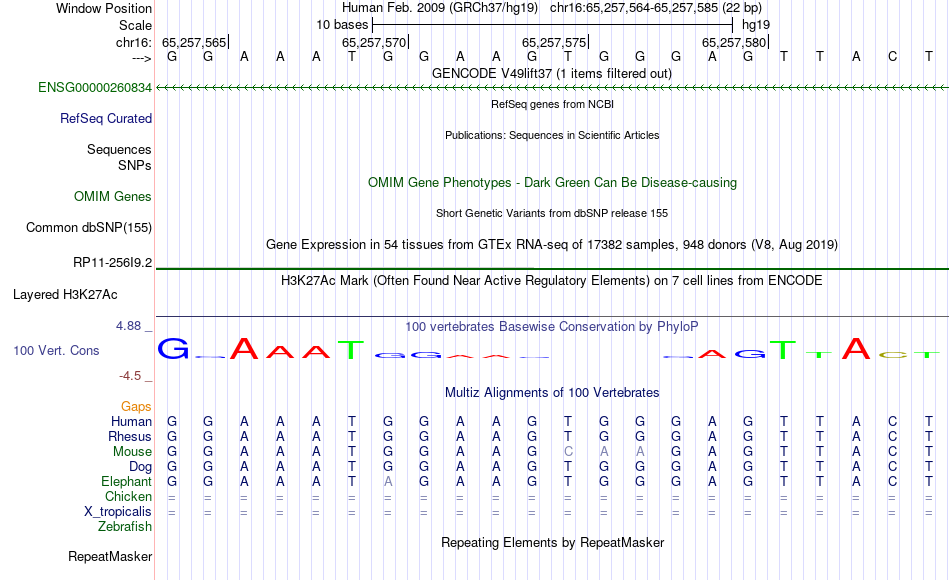Open the OMIM Genes track label
The image size is (950, 580).
click(113, 196)
